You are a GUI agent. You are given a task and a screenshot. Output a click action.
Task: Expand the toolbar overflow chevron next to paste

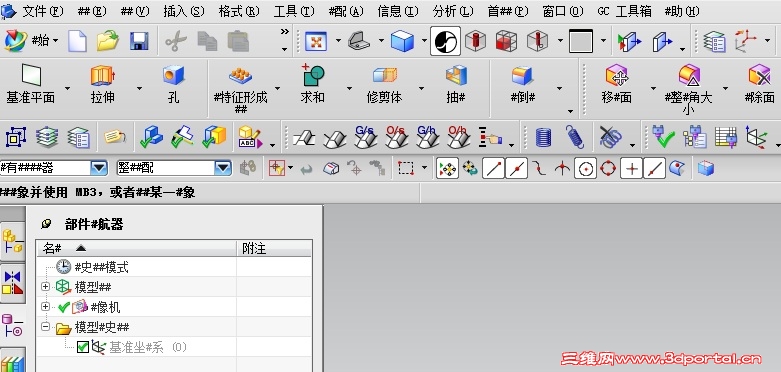tap(284, 31)
